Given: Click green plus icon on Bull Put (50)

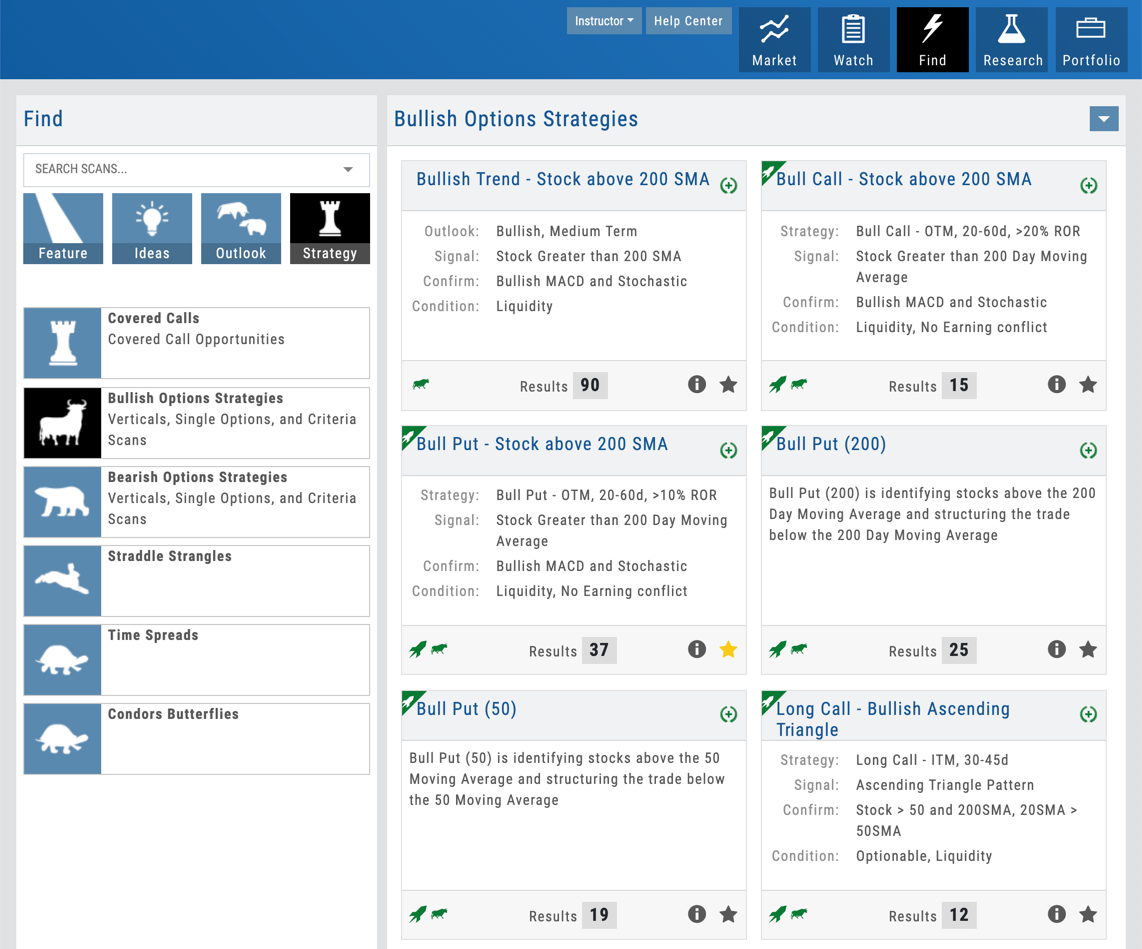Looking at the screenshot, I should tap(728, 714).
